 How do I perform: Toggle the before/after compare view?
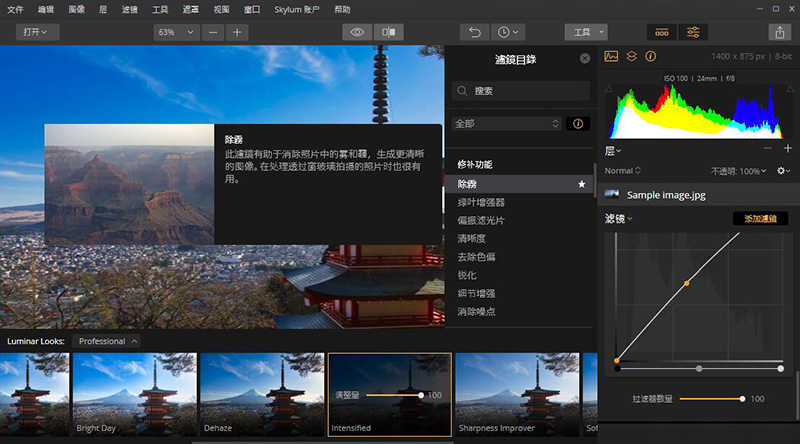388,32
